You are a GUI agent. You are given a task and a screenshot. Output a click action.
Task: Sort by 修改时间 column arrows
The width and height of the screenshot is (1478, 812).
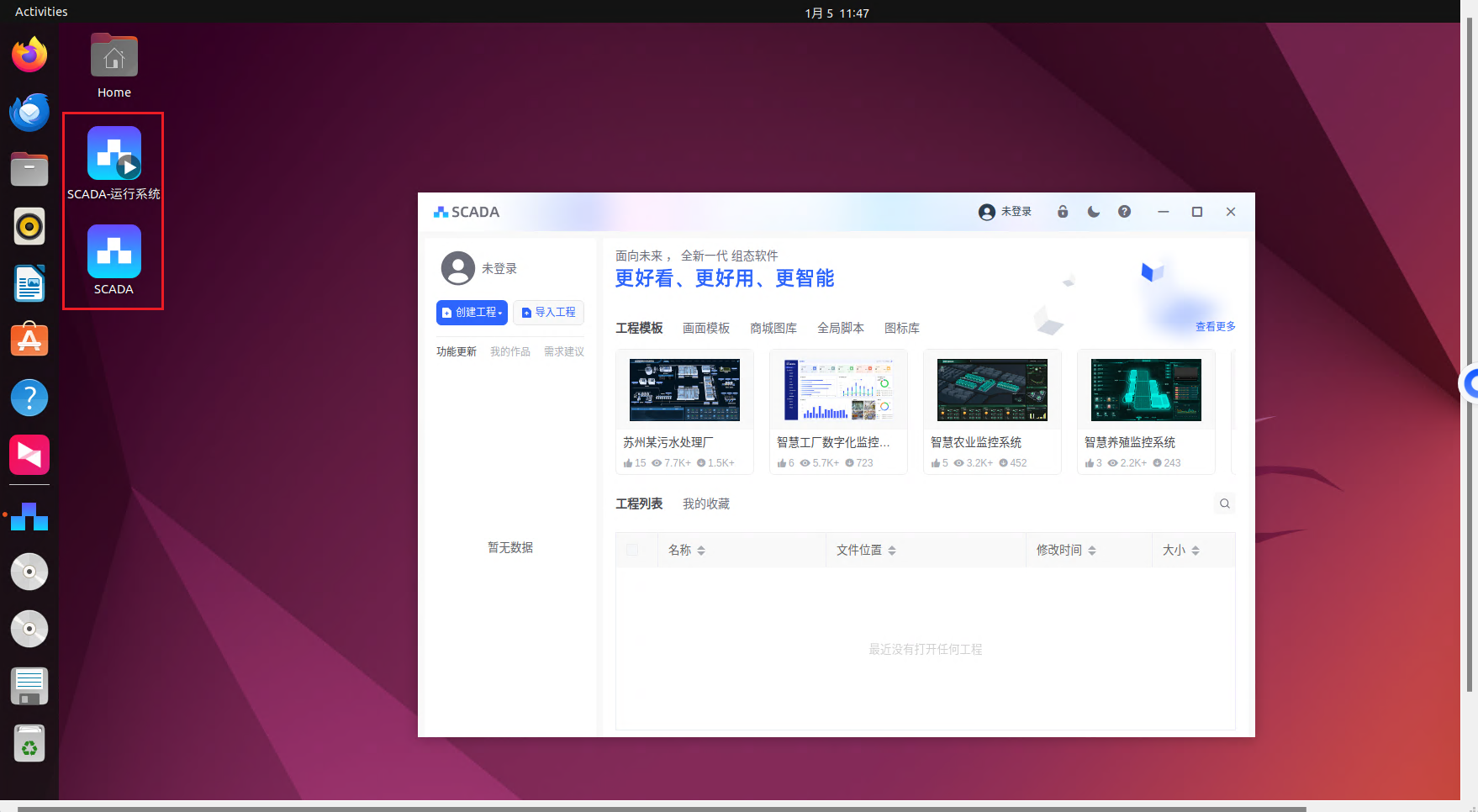point(1092,551)
